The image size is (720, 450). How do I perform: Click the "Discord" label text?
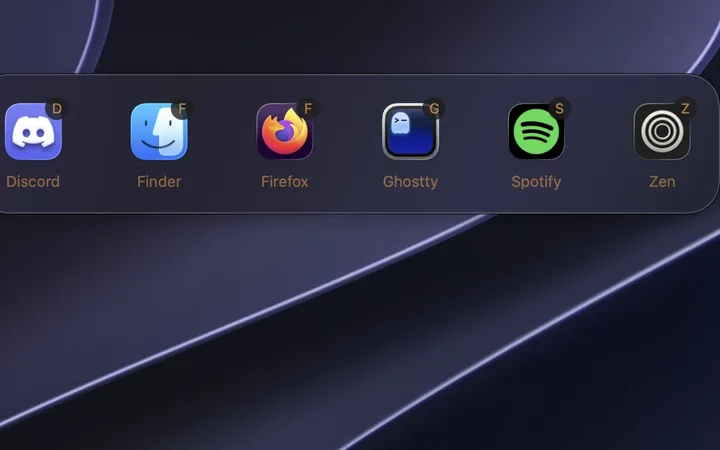pyautogui.click(x=33, y=181)
